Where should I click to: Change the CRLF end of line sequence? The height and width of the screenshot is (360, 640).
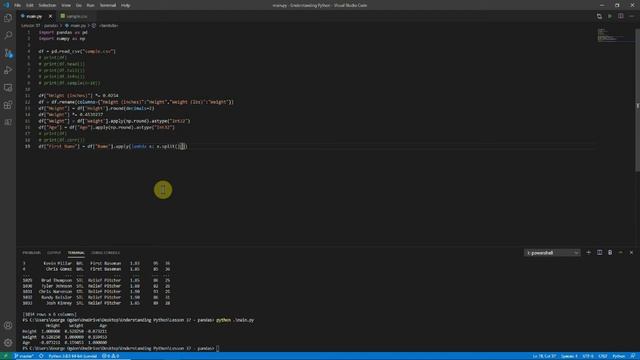pos(603,356)
